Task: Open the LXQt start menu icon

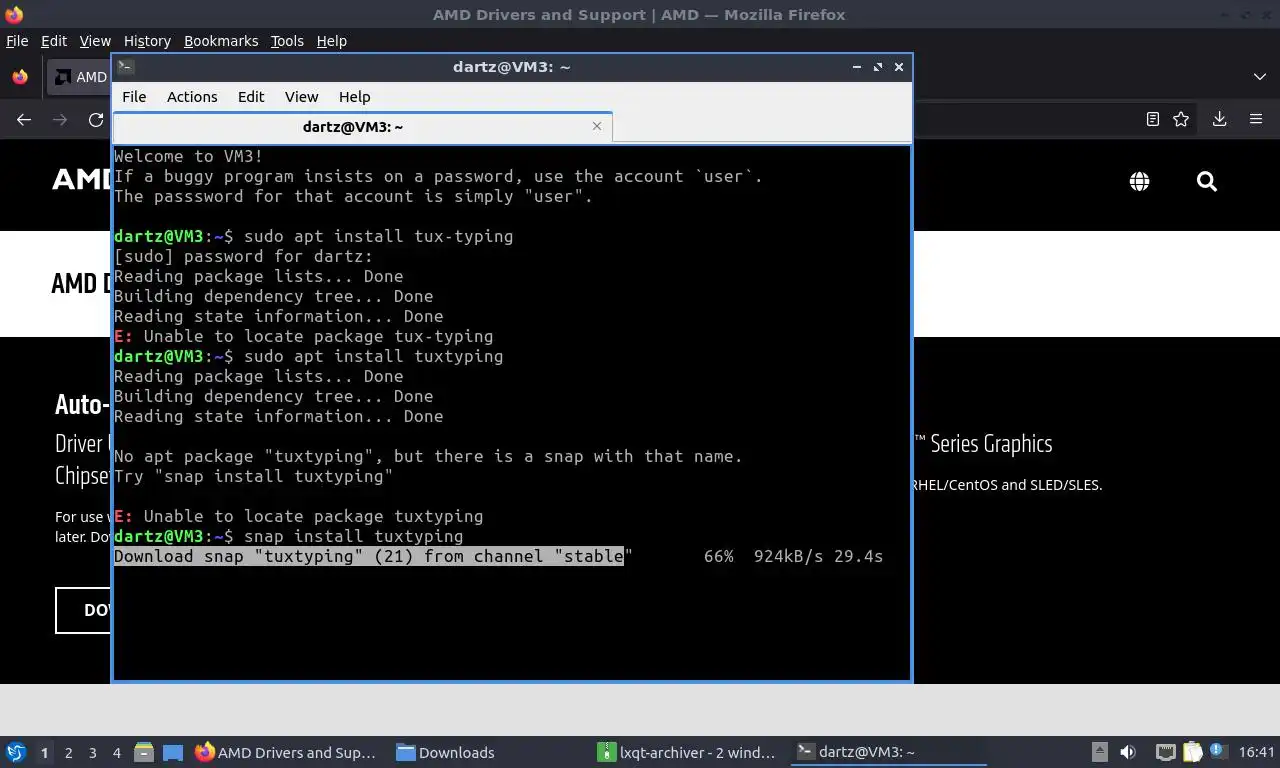Action: click(x=16, y=752)
